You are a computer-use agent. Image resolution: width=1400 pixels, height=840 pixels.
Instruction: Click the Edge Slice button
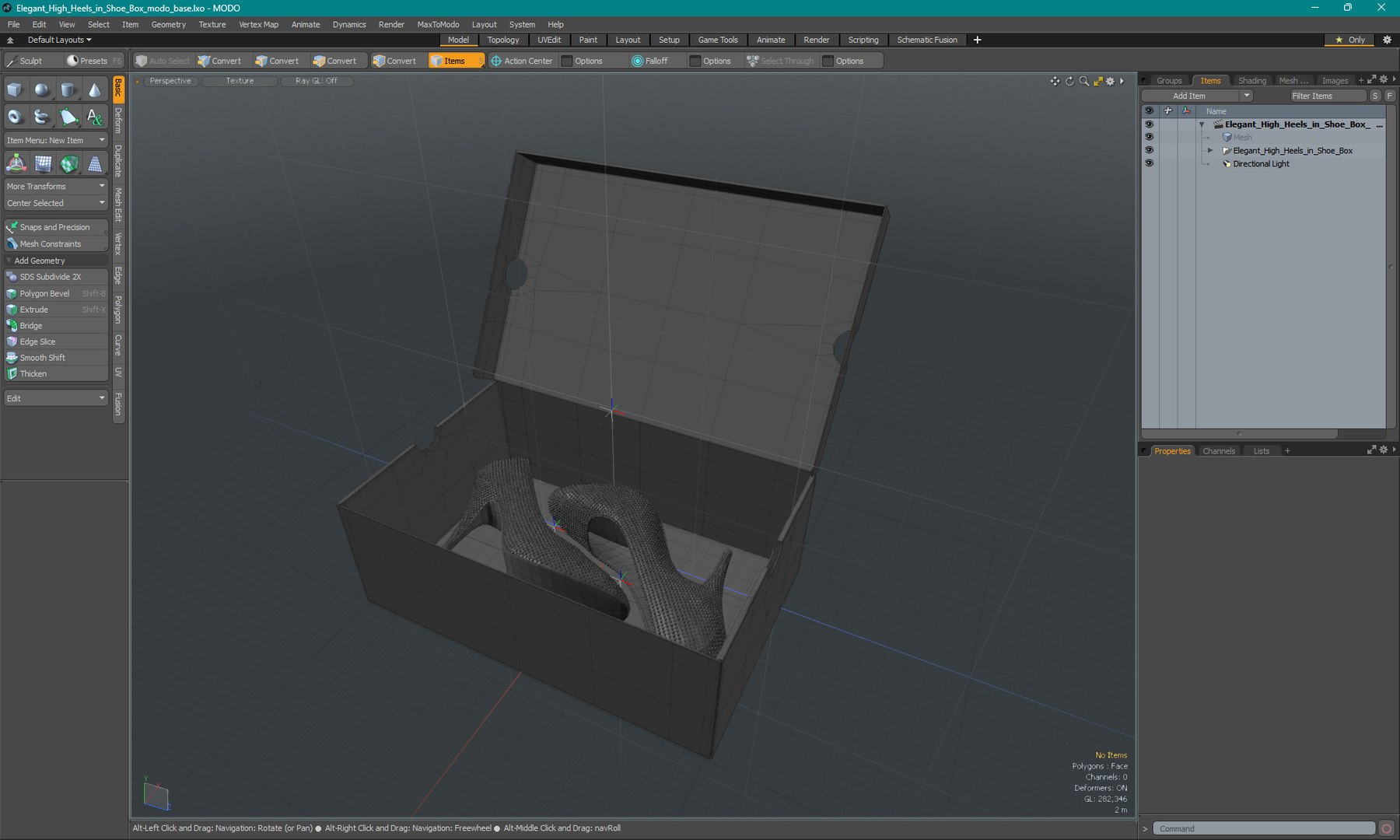[x=56, y=341]
